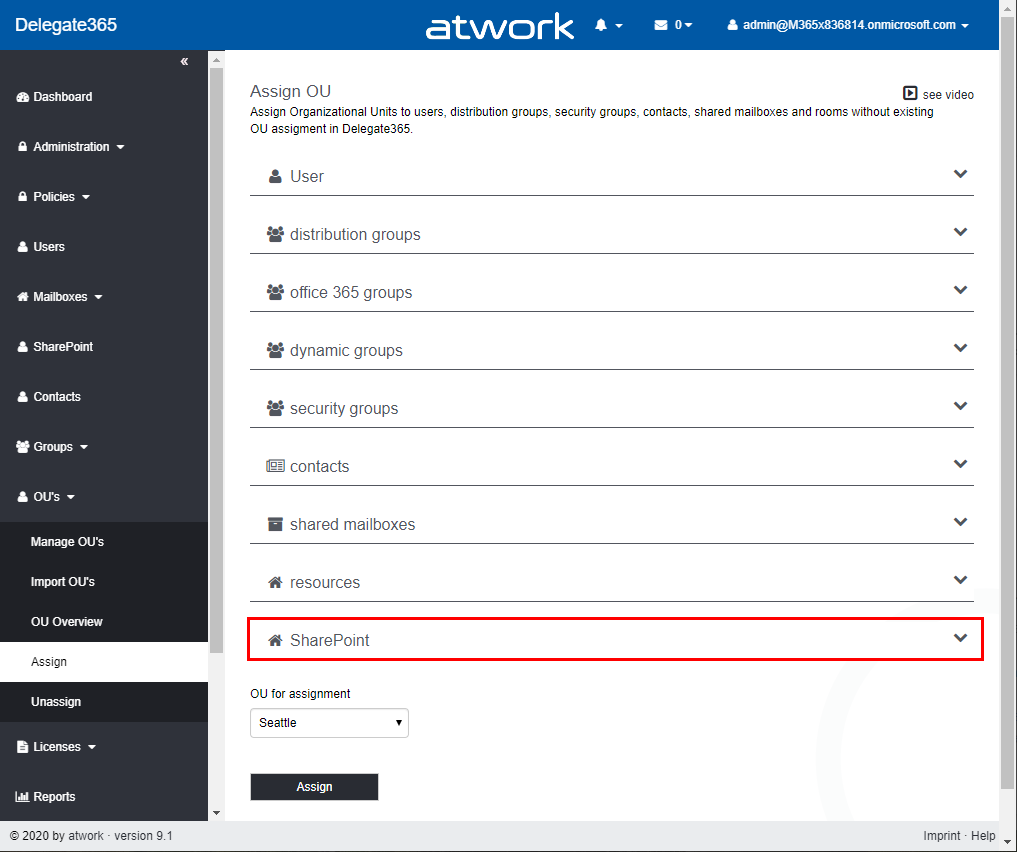Click the Dashboard gauge icon
1017x852 pixels.
[23, 97]
